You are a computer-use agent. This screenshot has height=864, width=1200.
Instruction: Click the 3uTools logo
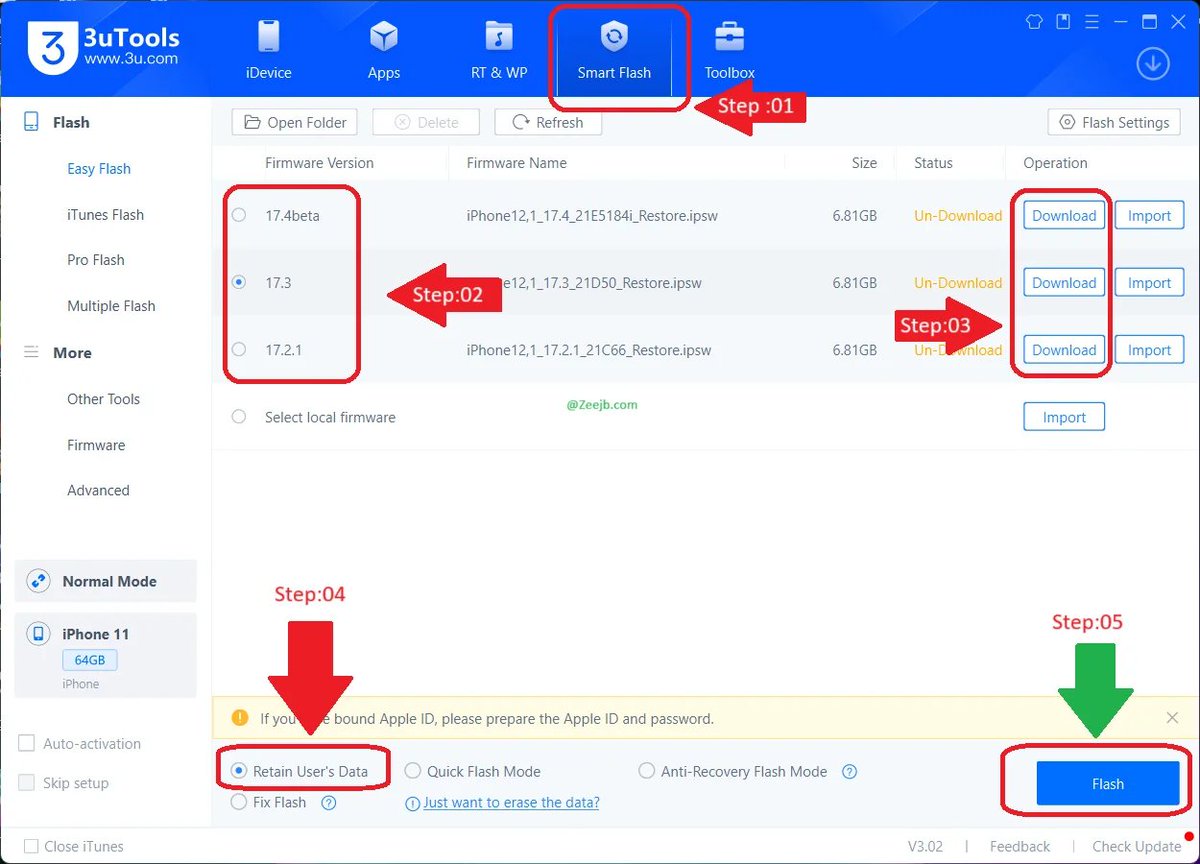tap(104, 46)
